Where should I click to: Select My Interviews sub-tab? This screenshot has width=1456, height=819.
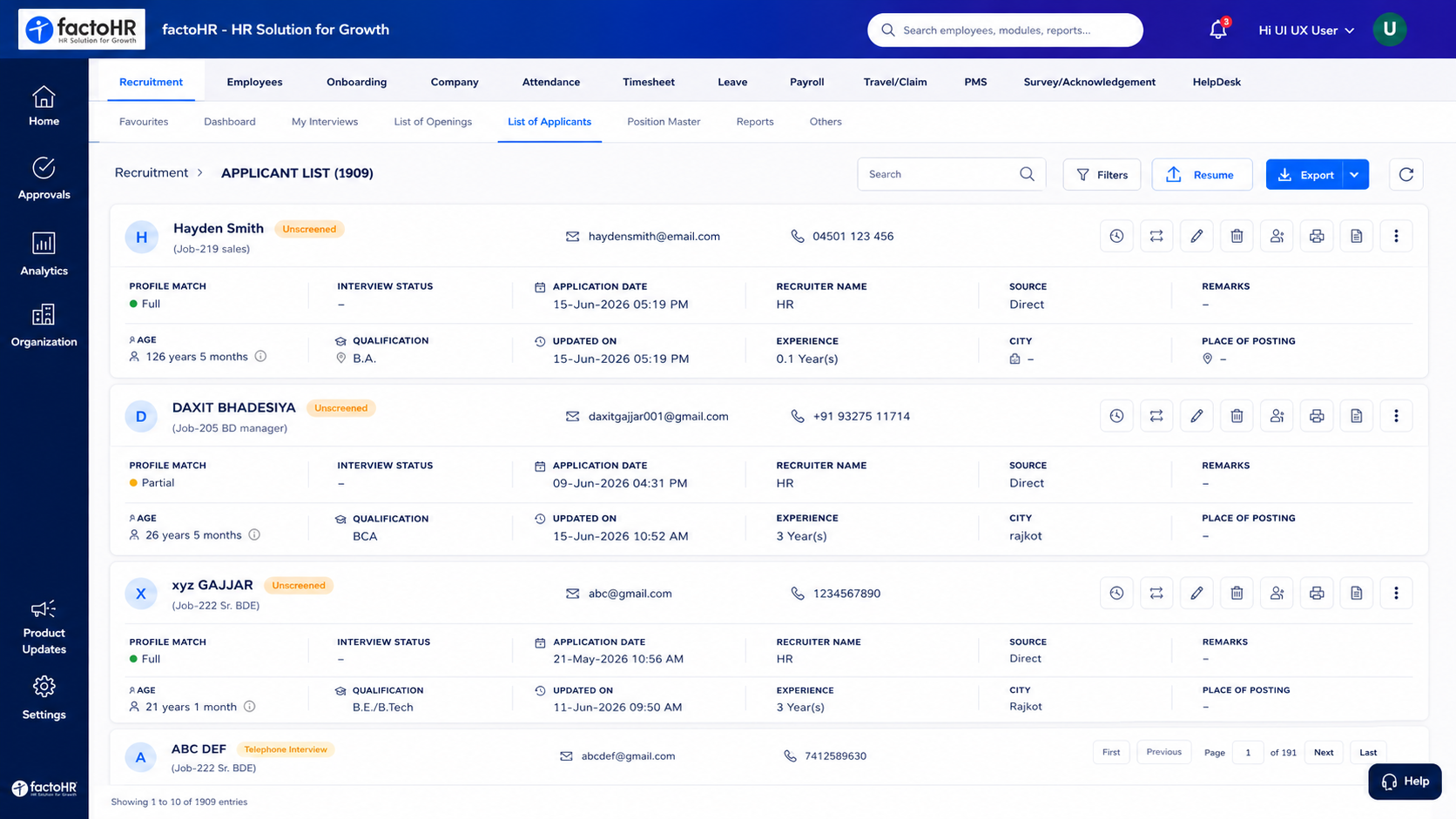click(325, 122)
